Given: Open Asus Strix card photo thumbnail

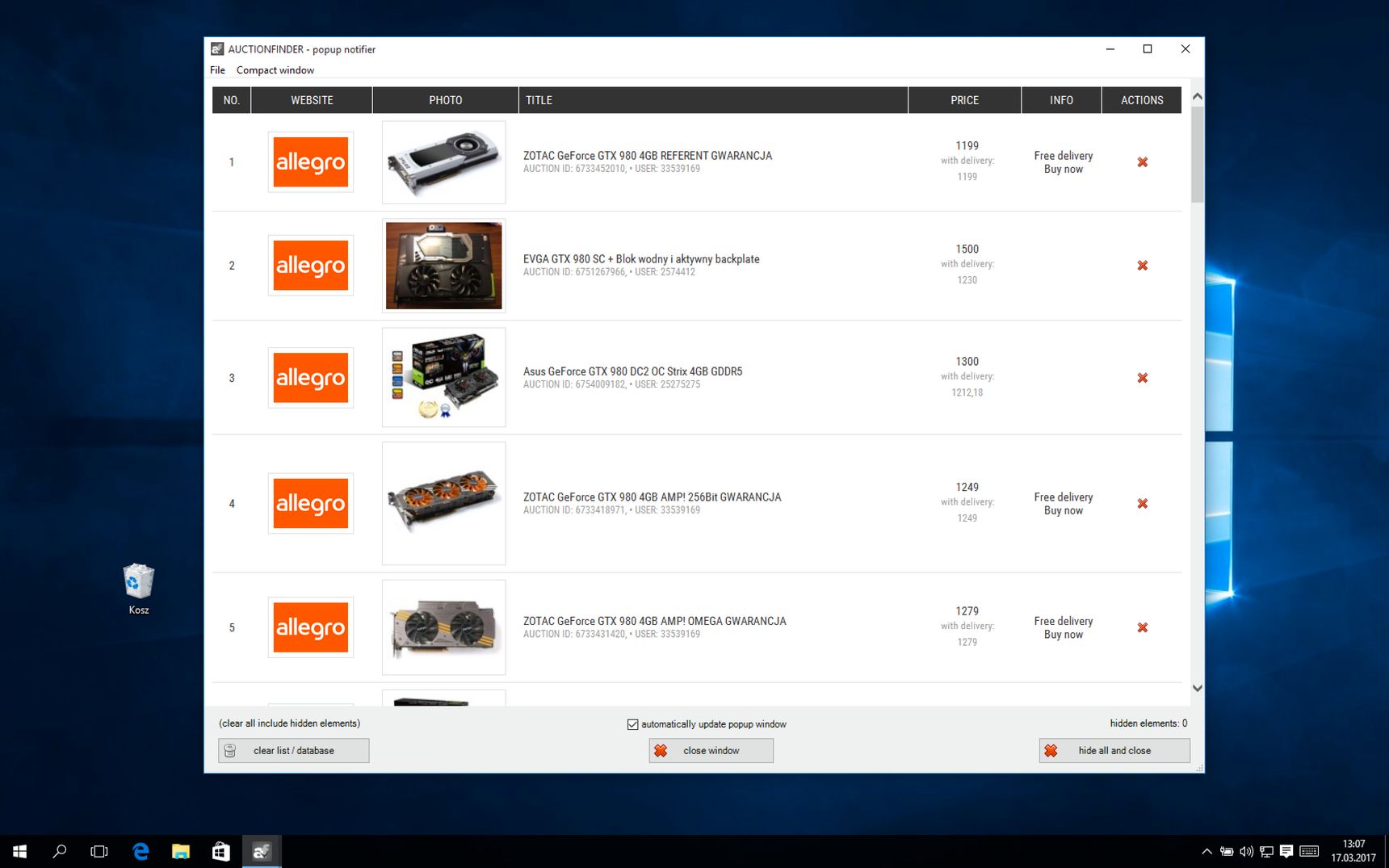Looking at the screenshot, I should (x=444, y=377).
